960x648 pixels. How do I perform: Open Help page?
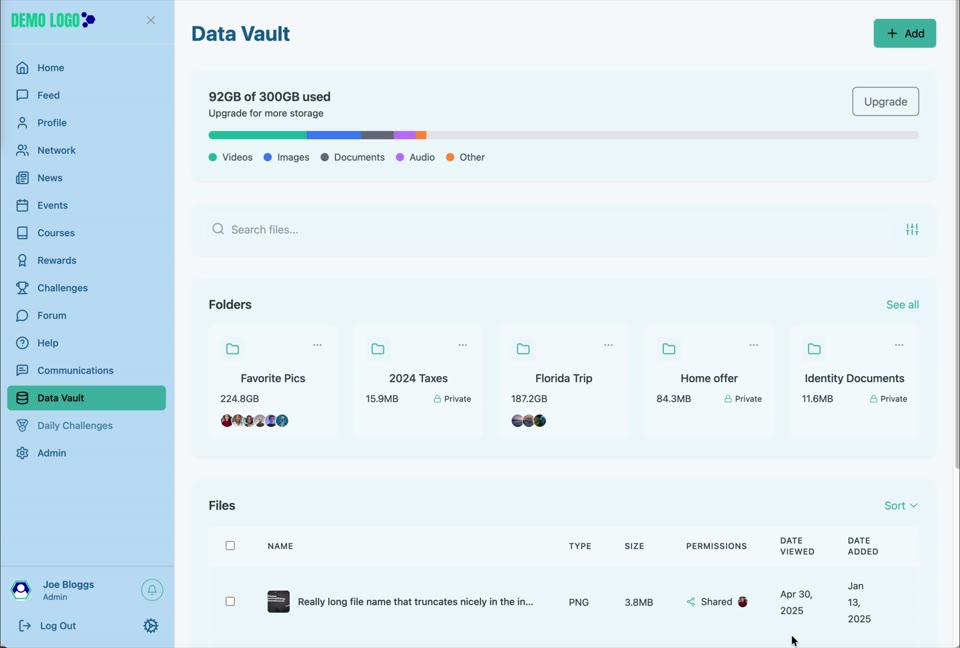[x=86, y=343]
